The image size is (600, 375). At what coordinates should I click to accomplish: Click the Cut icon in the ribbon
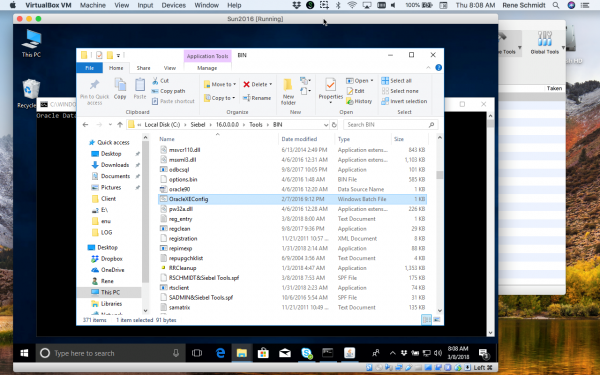[155, 81]
